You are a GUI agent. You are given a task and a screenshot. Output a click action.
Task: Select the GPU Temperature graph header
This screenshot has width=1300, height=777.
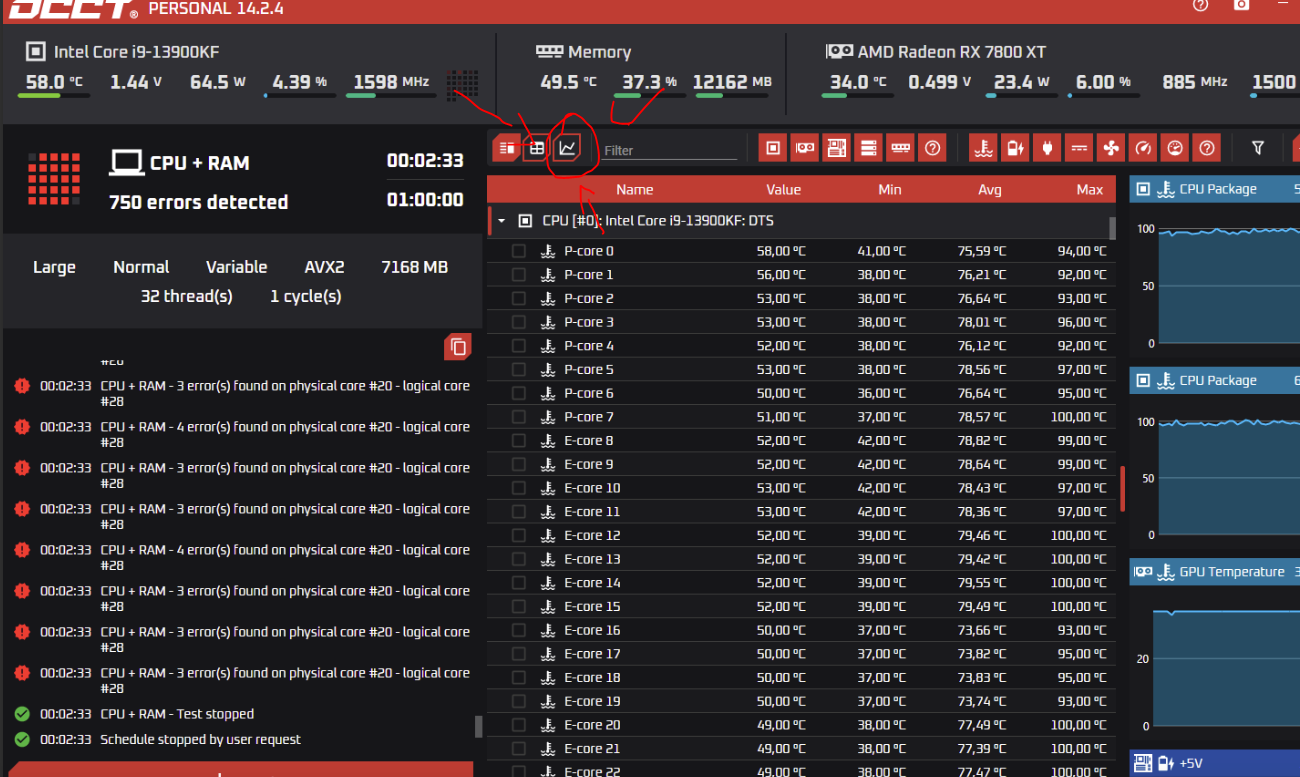(x=1214, y=572)
